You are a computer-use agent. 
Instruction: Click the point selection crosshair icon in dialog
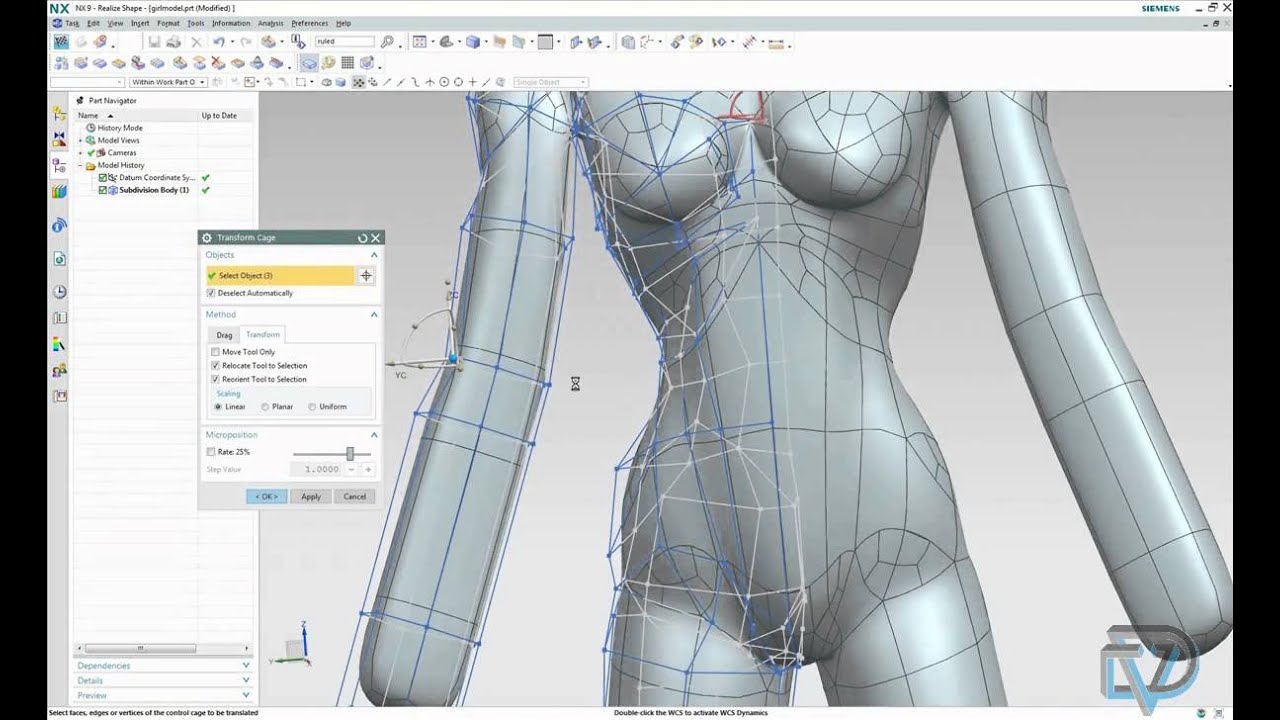click(366, 276)
